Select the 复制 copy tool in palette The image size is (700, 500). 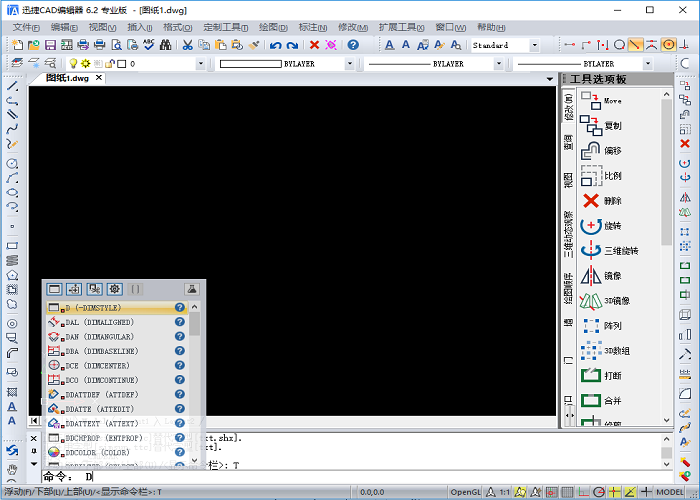[601, 125]
